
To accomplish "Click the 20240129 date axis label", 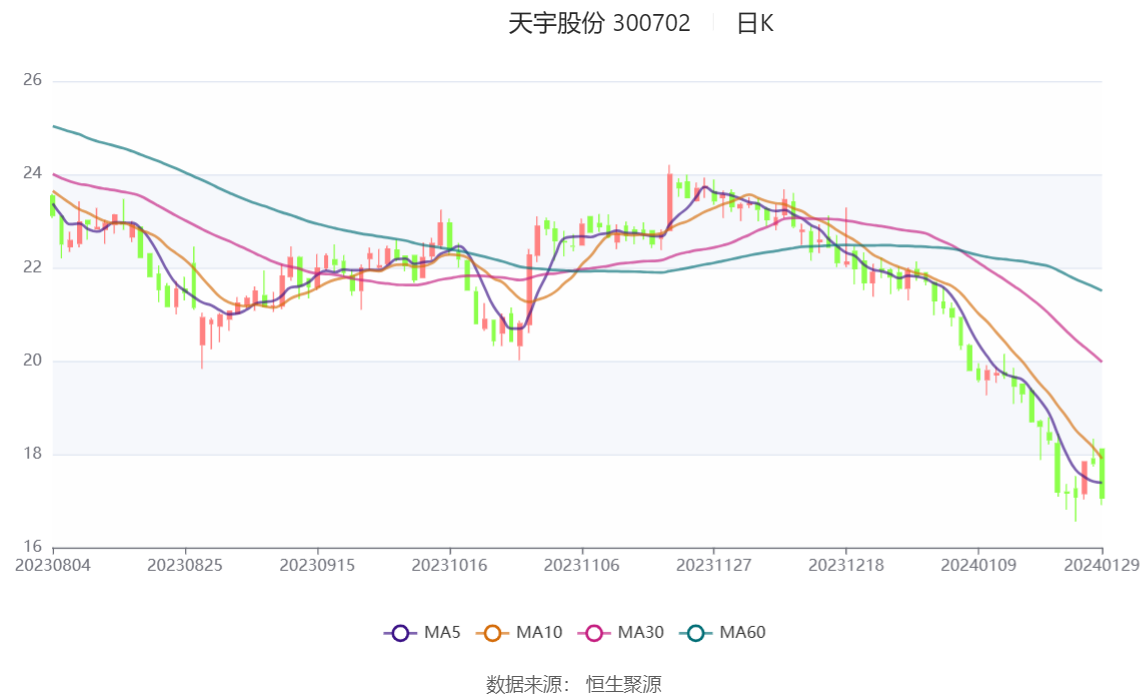I will click(1102, 565).
